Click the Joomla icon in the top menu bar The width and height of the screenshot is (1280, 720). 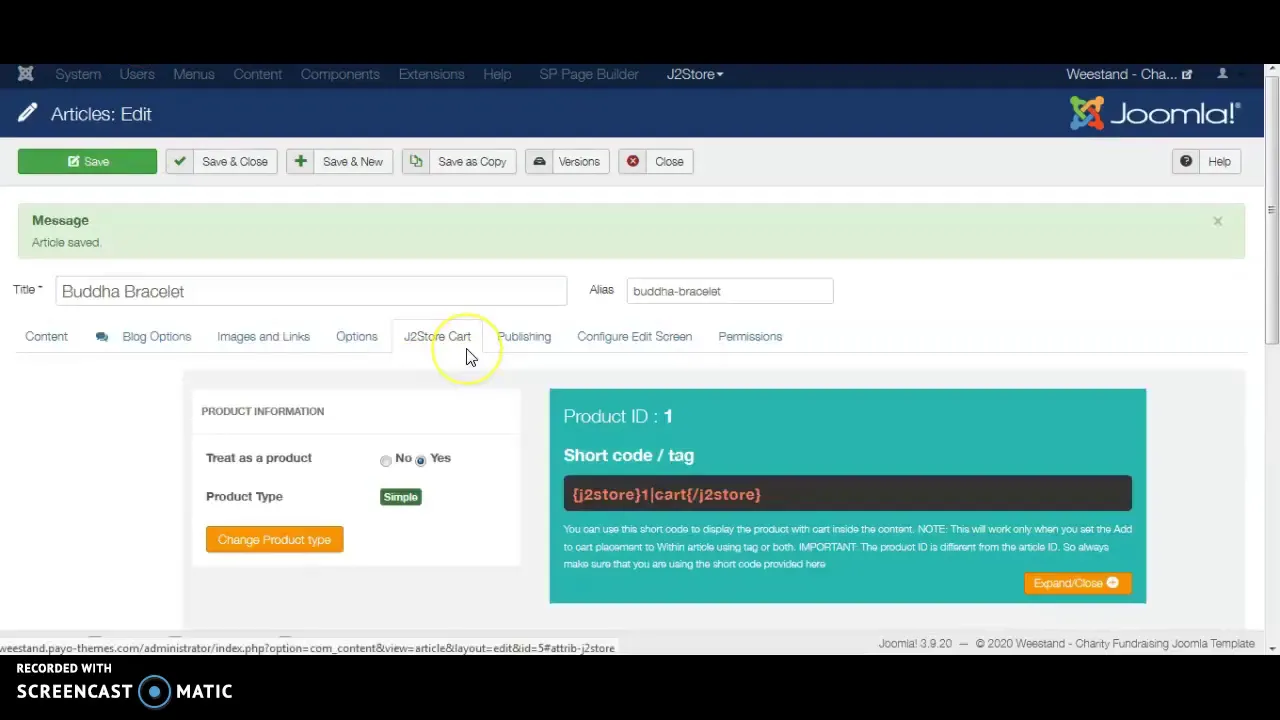26,74
